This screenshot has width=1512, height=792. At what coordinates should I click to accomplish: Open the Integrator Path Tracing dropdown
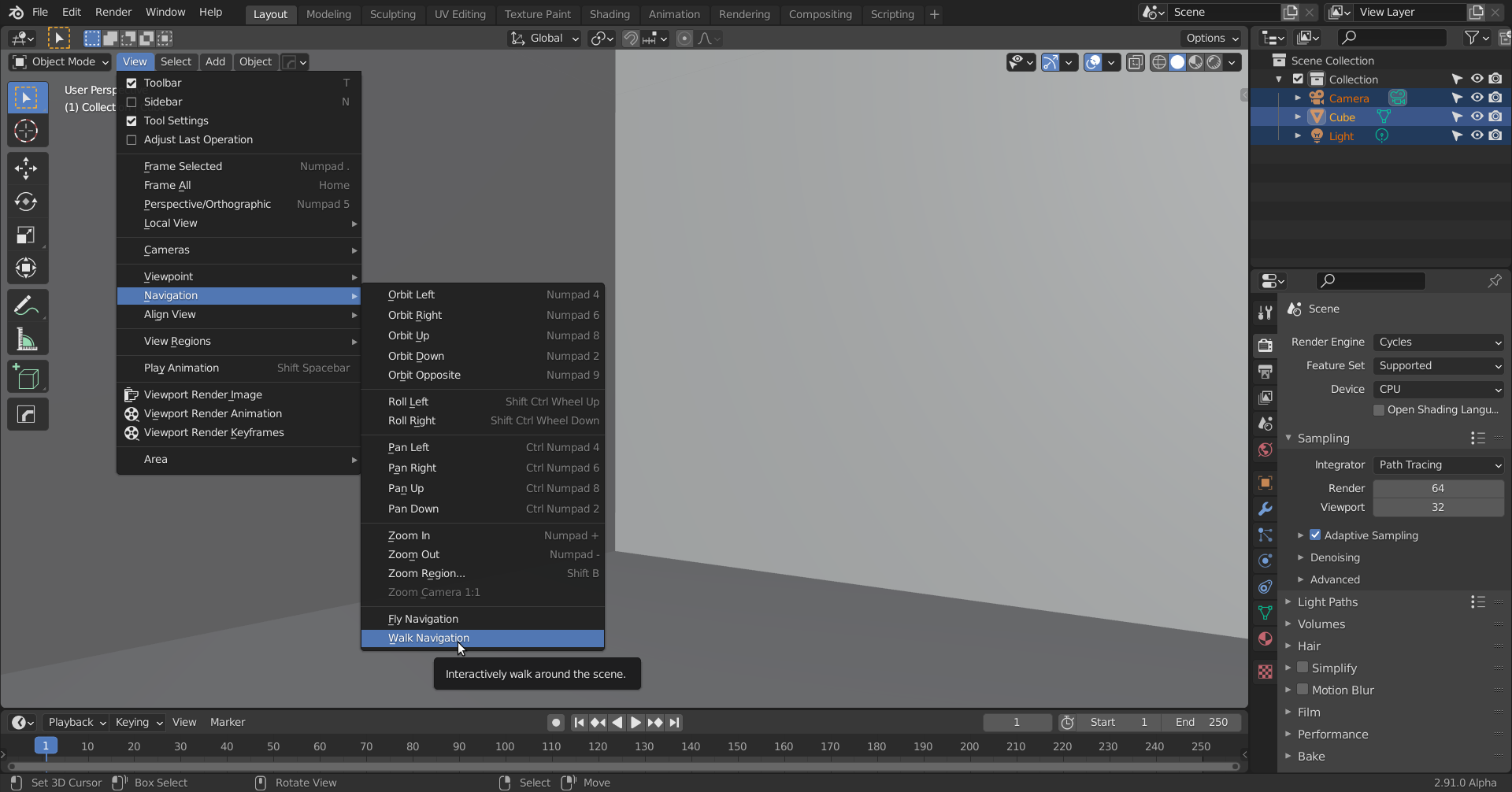click(1439, 464)
